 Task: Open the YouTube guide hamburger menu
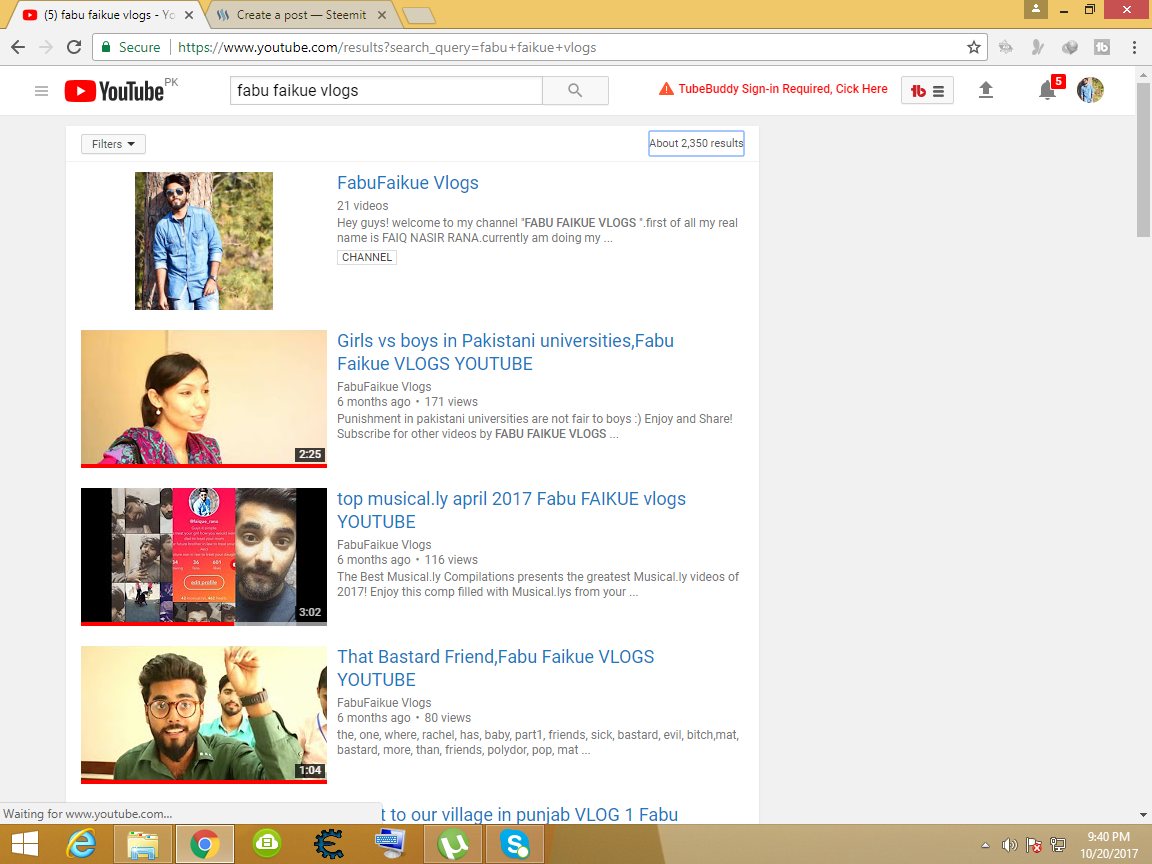point(41,90)
